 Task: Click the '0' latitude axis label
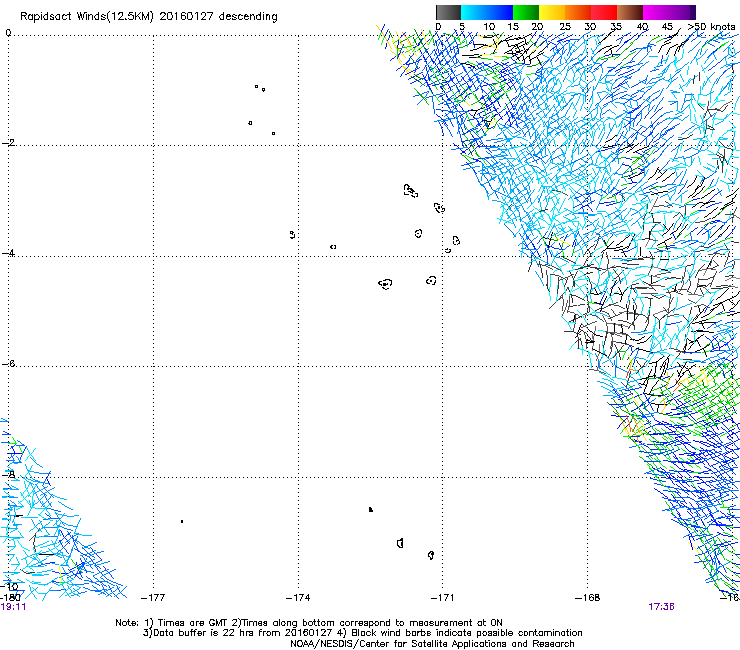(x=8, y=33)
